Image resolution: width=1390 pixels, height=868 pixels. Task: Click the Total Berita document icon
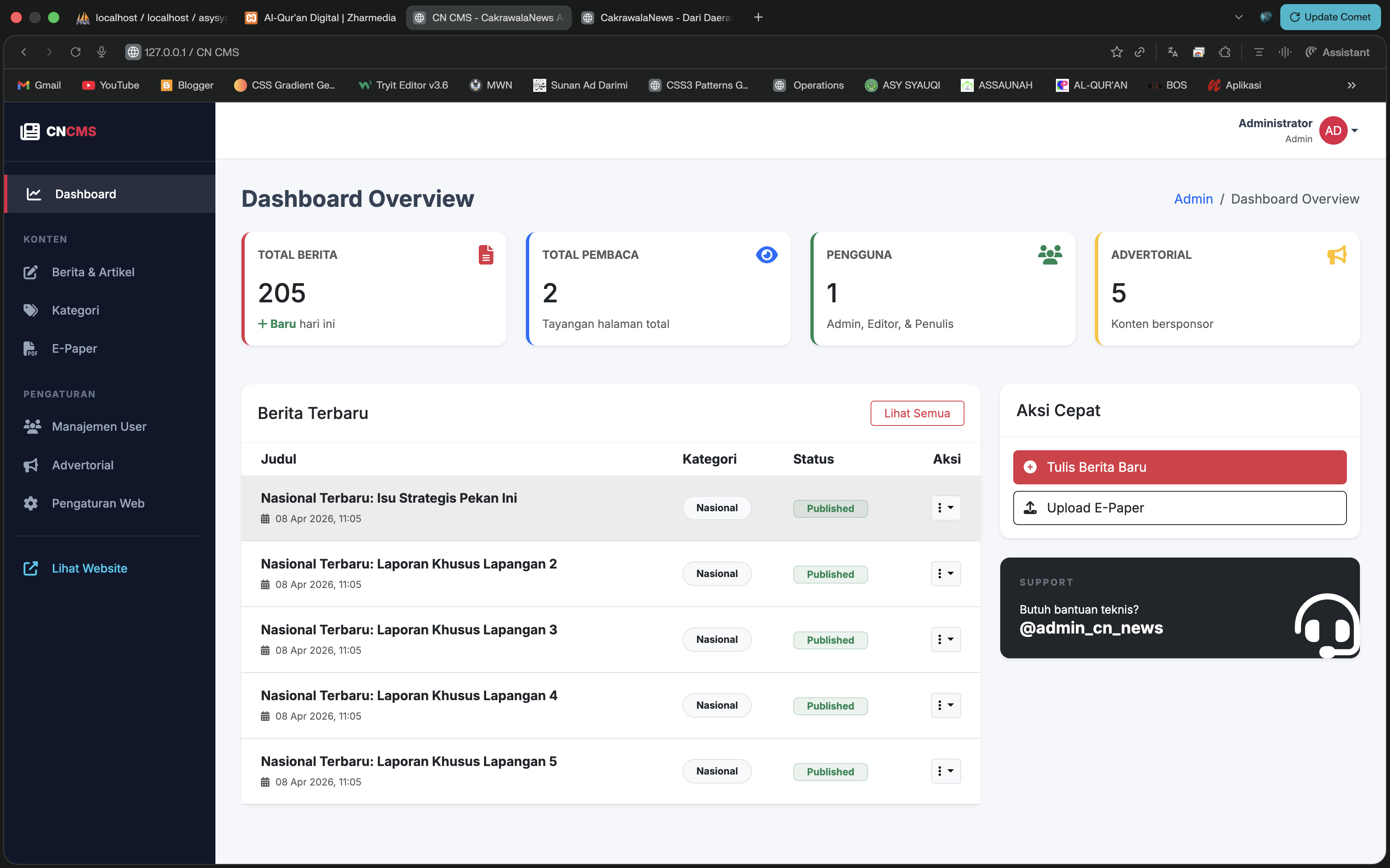tap(486, 254)
